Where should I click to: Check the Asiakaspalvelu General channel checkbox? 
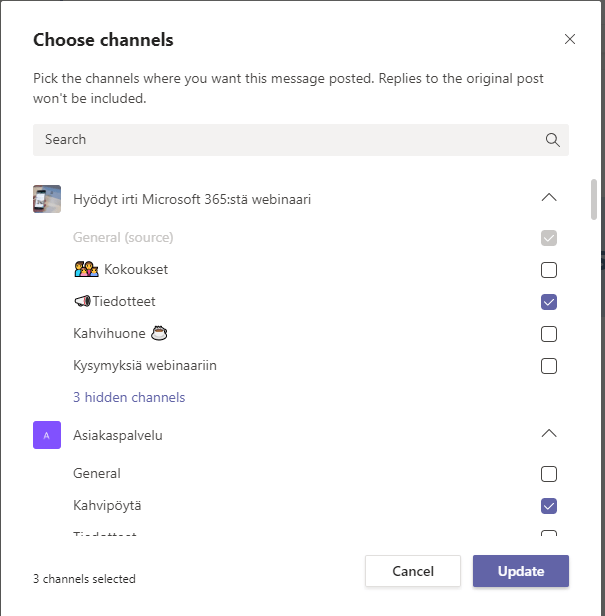point(548,474)
